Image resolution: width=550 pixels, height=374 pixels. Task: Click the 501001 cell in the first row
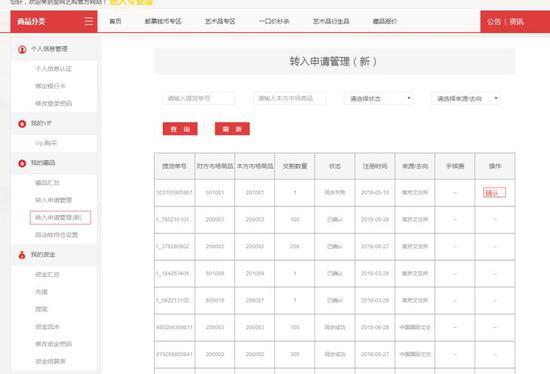pyautogui.click(x=215, y=193)
